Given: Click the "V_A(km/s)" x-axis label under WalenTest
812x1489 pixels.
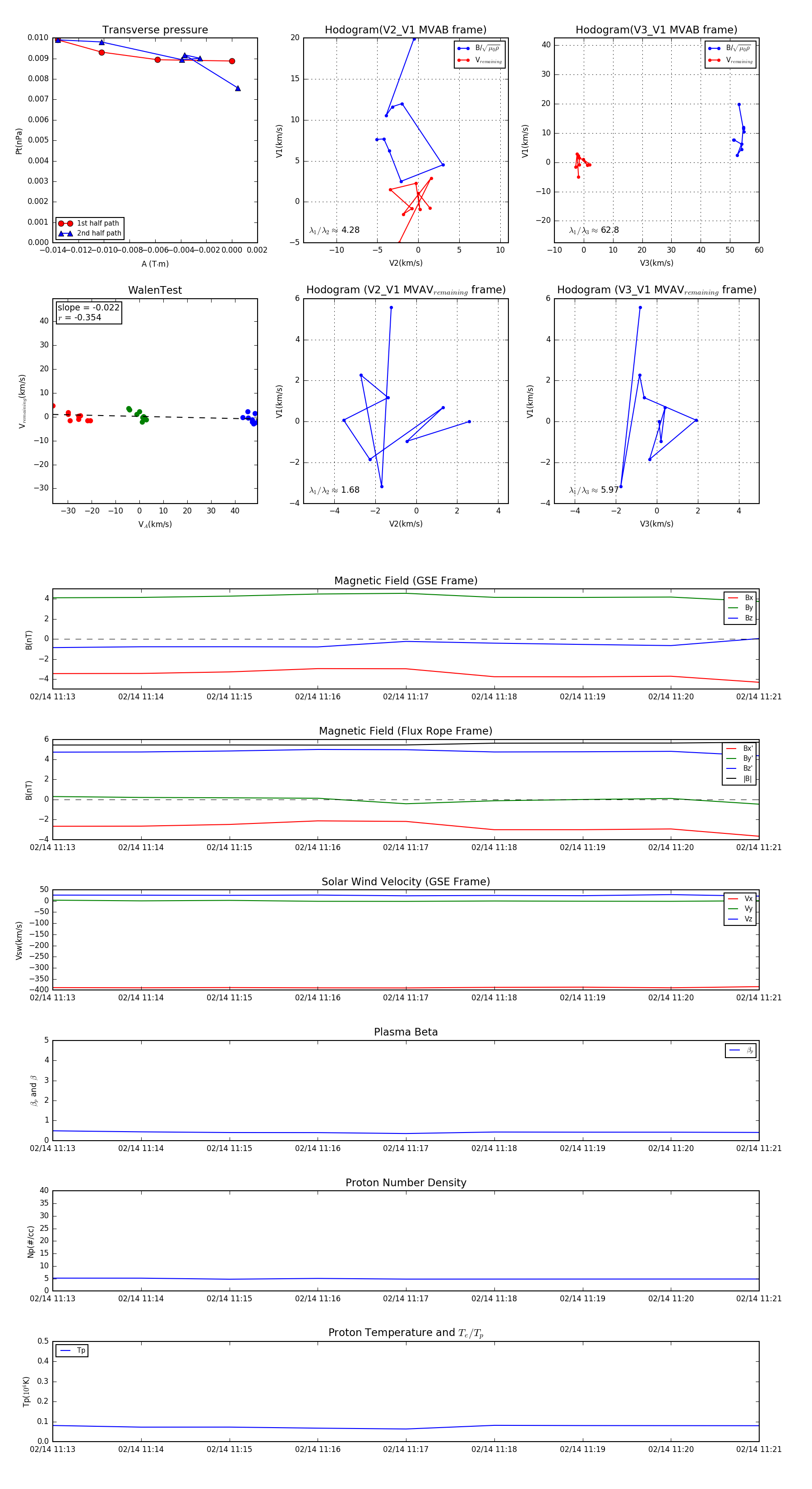Looking at the screenshot, I should (155, 524).
